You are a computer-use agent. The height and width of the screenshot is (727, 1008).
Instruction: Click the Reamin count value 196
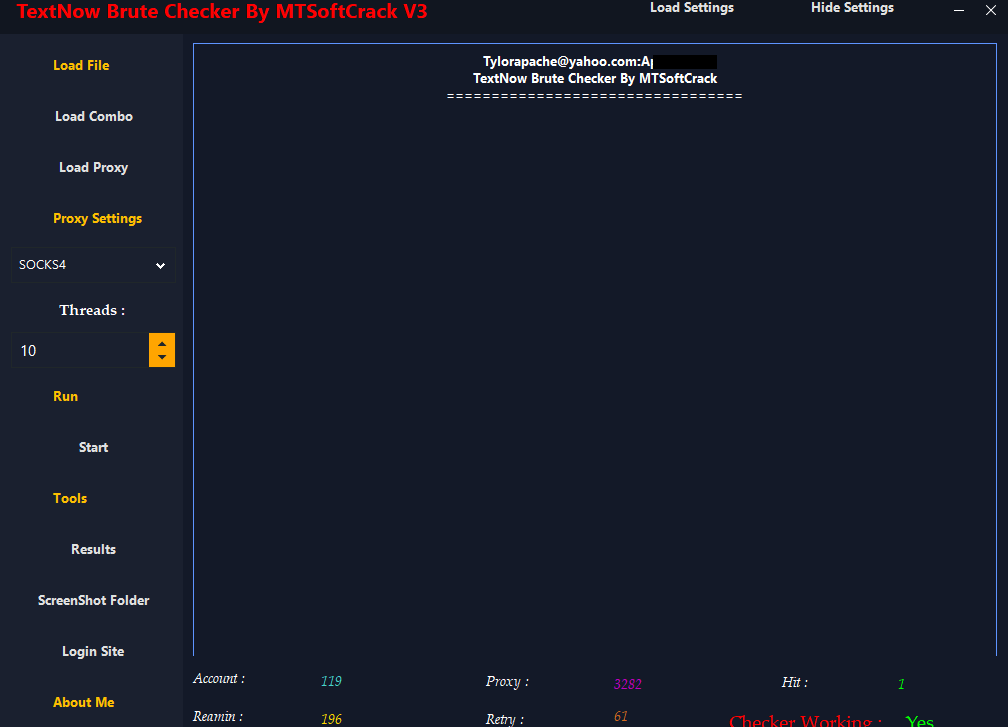331,719
